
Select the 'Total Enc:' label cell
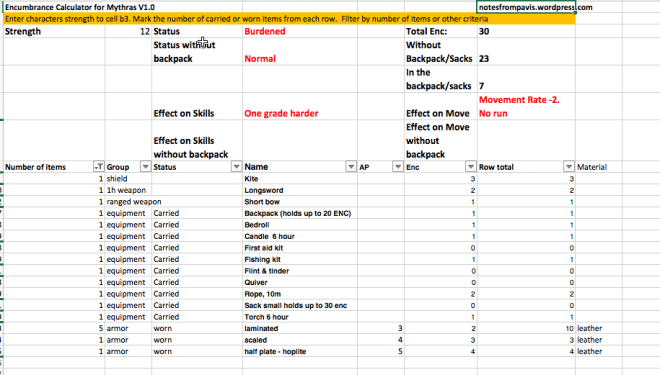(441, 32)
